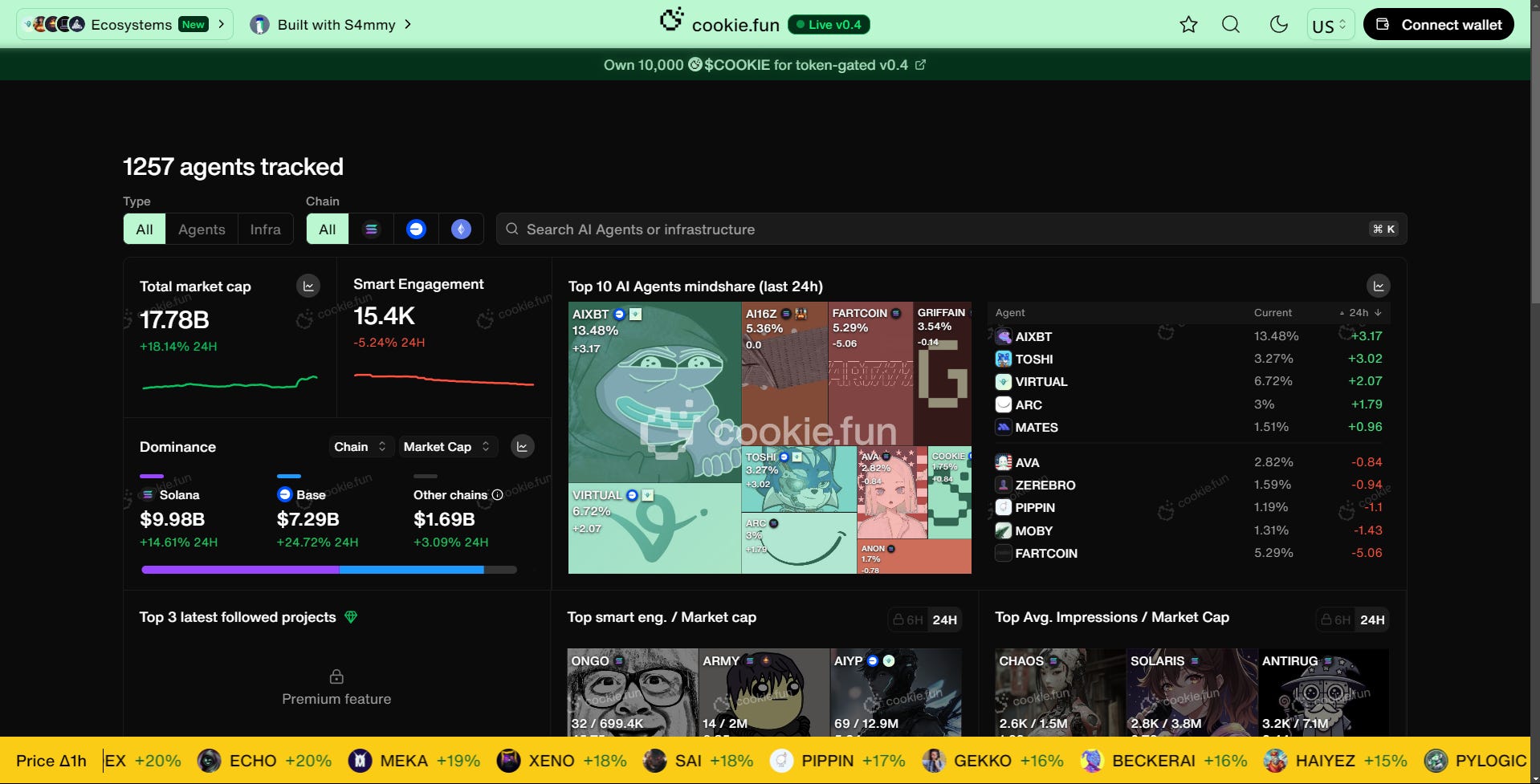Select the All type filter
The image size is (1540, 784).
point(145,230)
